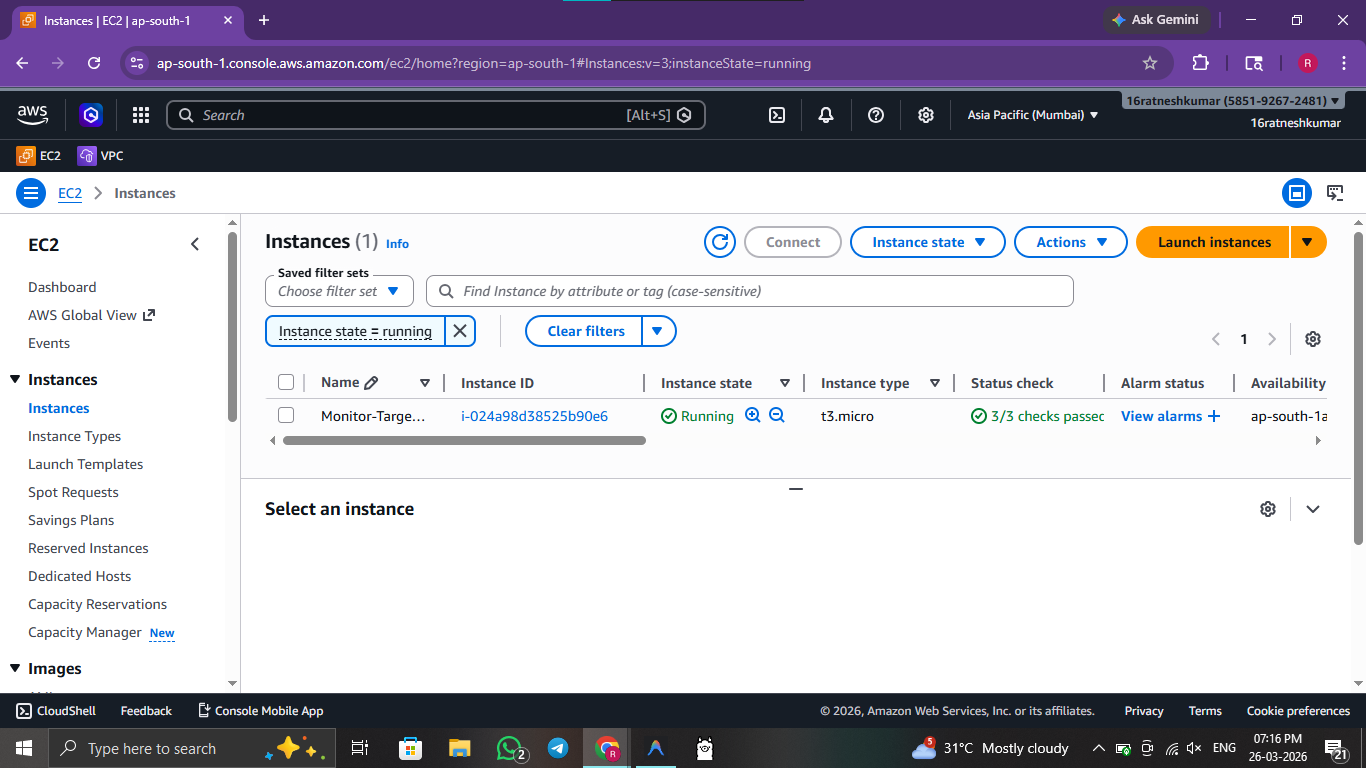
Task: Refresh the instances list
Action: click(720, 242)
